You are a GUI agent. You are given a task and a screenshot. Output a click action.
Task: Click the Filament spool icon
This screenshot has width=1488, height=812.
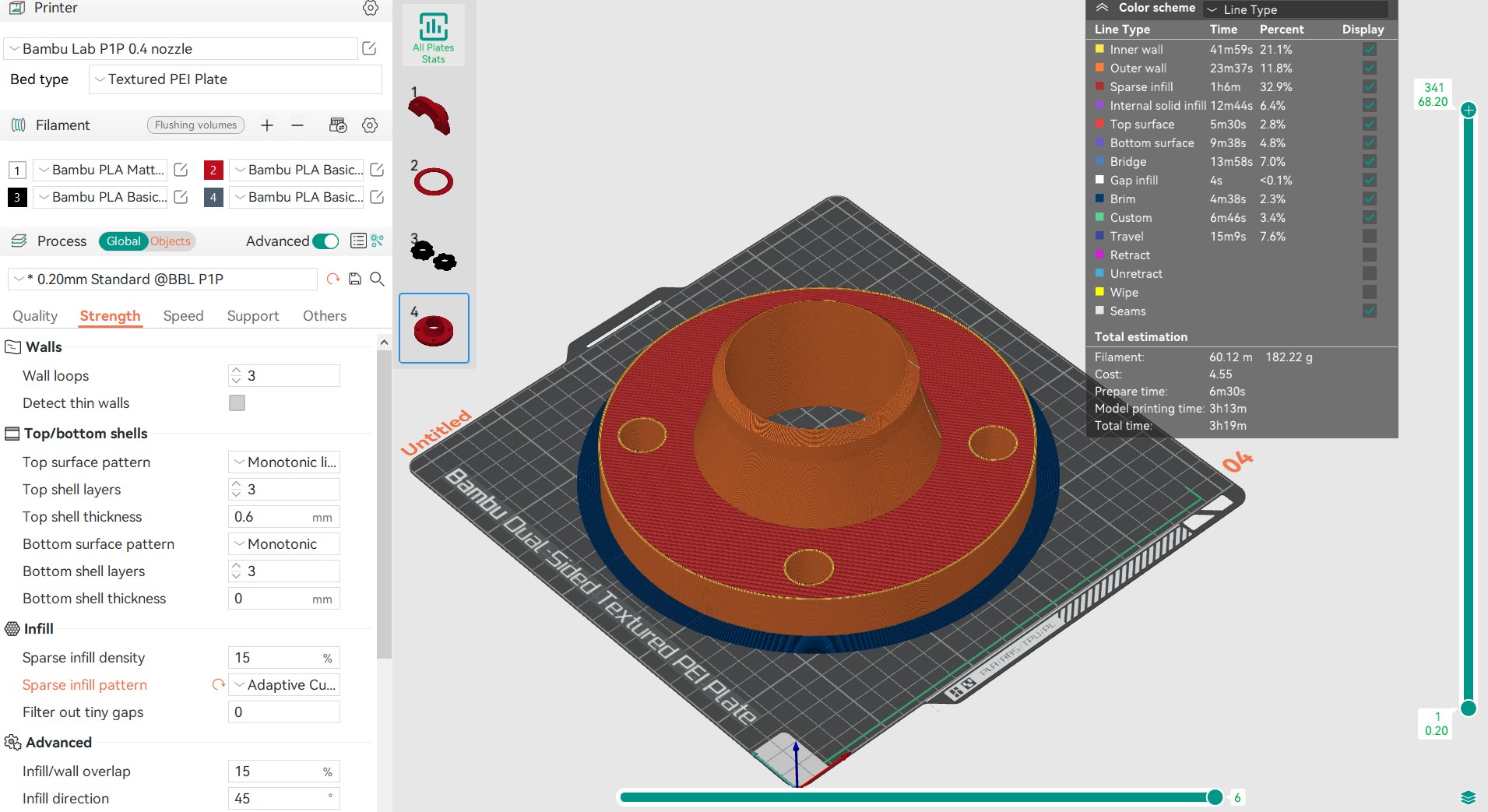(x=19, y=125)
